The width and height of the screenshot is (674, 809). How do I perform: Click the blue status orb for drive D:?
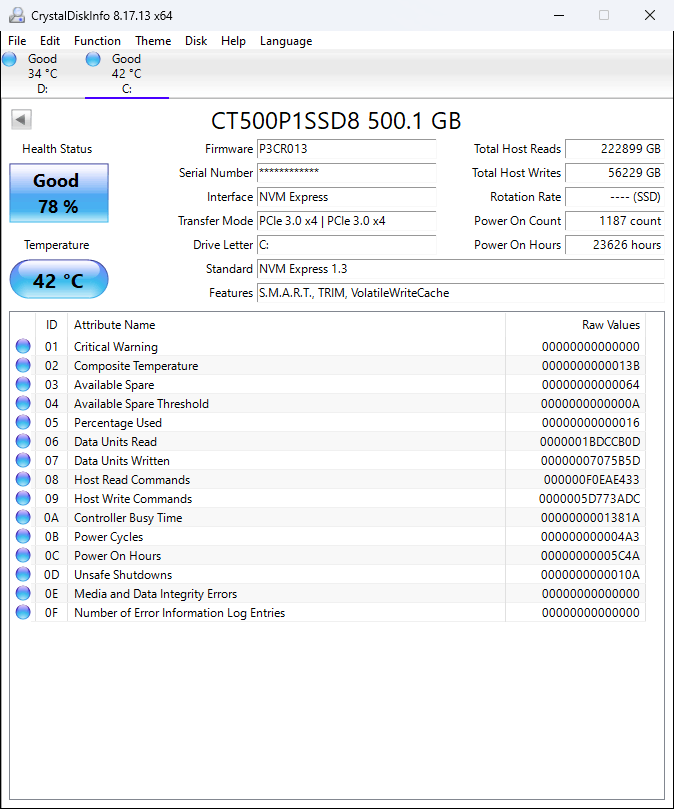pyautogui.click(x=10, y=59)
